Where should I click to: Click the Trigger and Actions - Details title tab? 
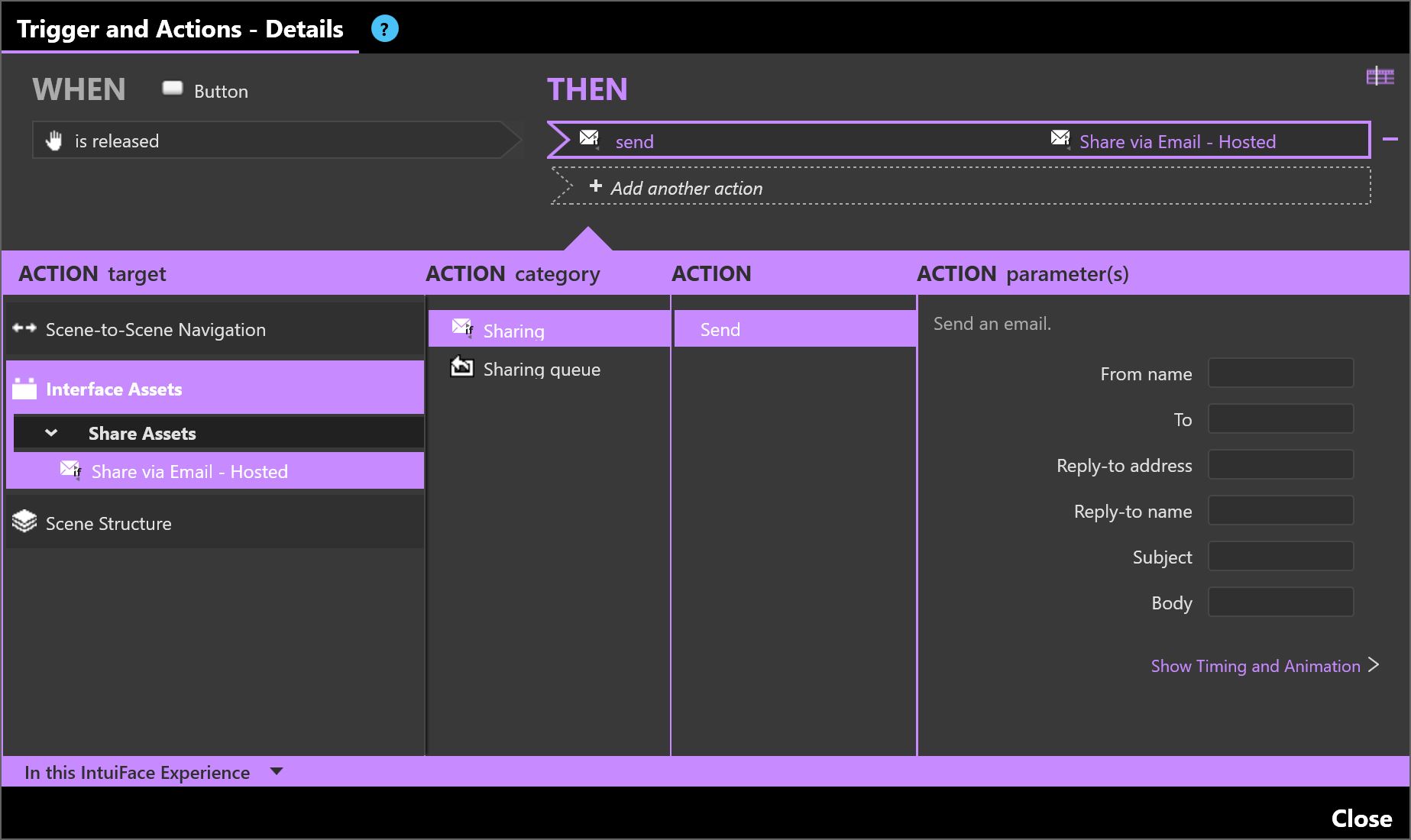(x=180, y=29)
